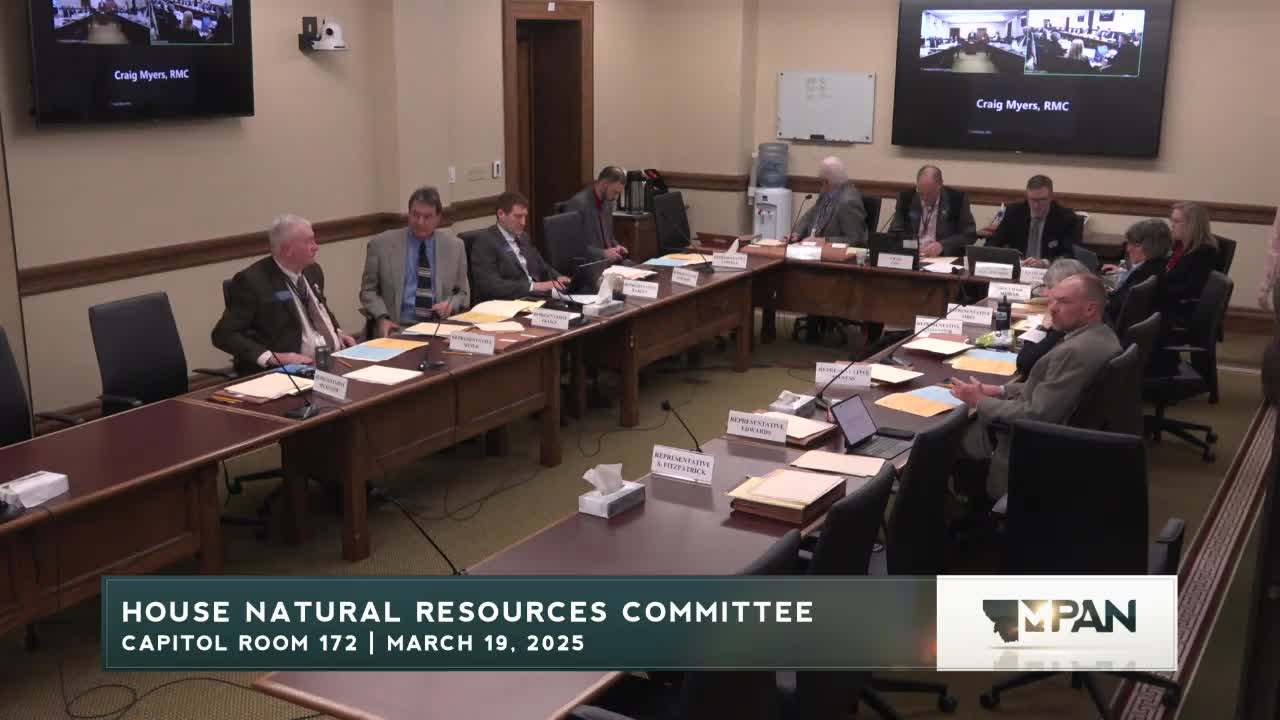Click the room video feed on the right wall screen
The image size is (1280, 720).
[x=1032, y=43]
